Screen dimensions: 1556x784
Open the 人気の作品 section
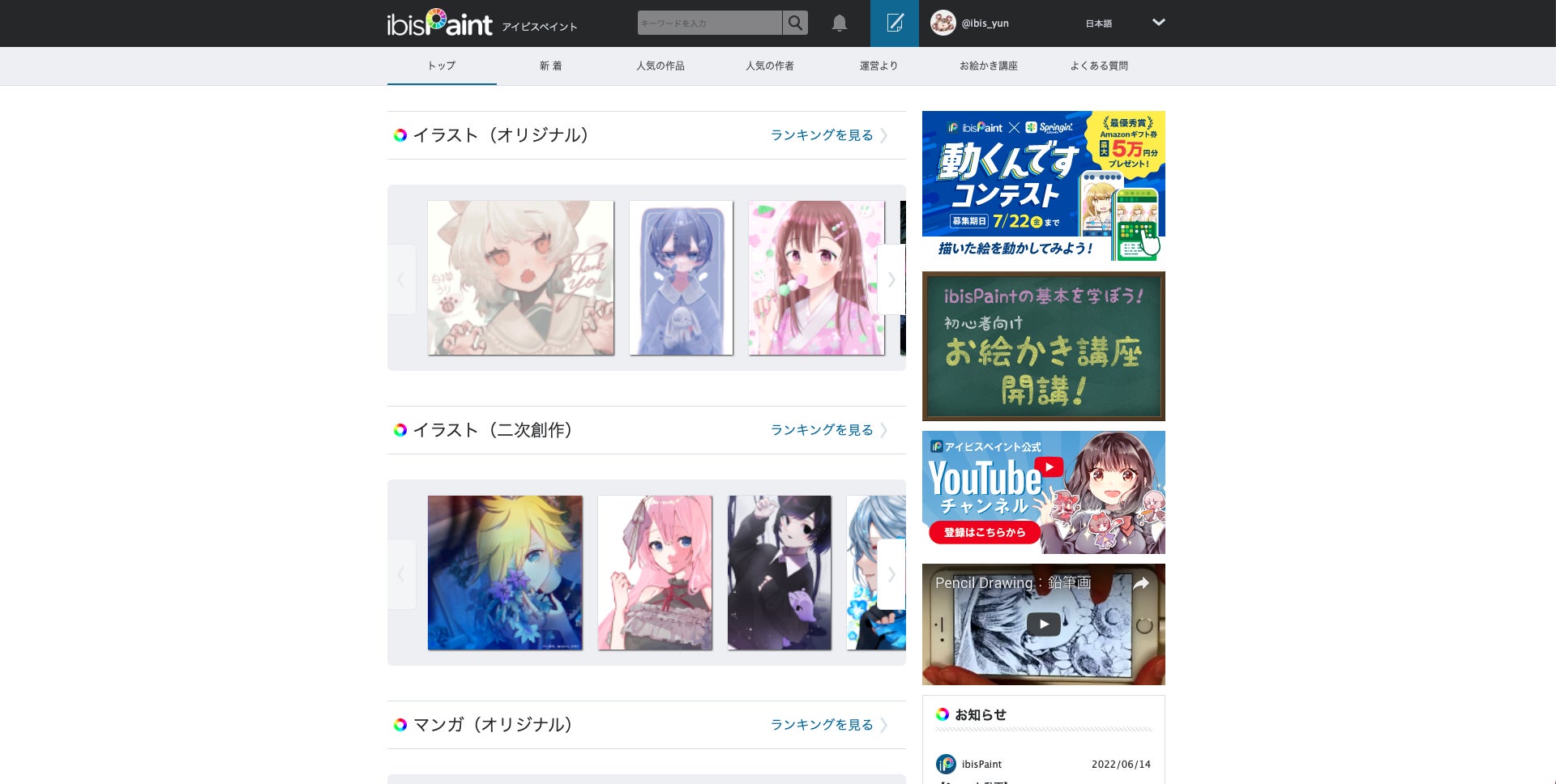coord(660,66)
